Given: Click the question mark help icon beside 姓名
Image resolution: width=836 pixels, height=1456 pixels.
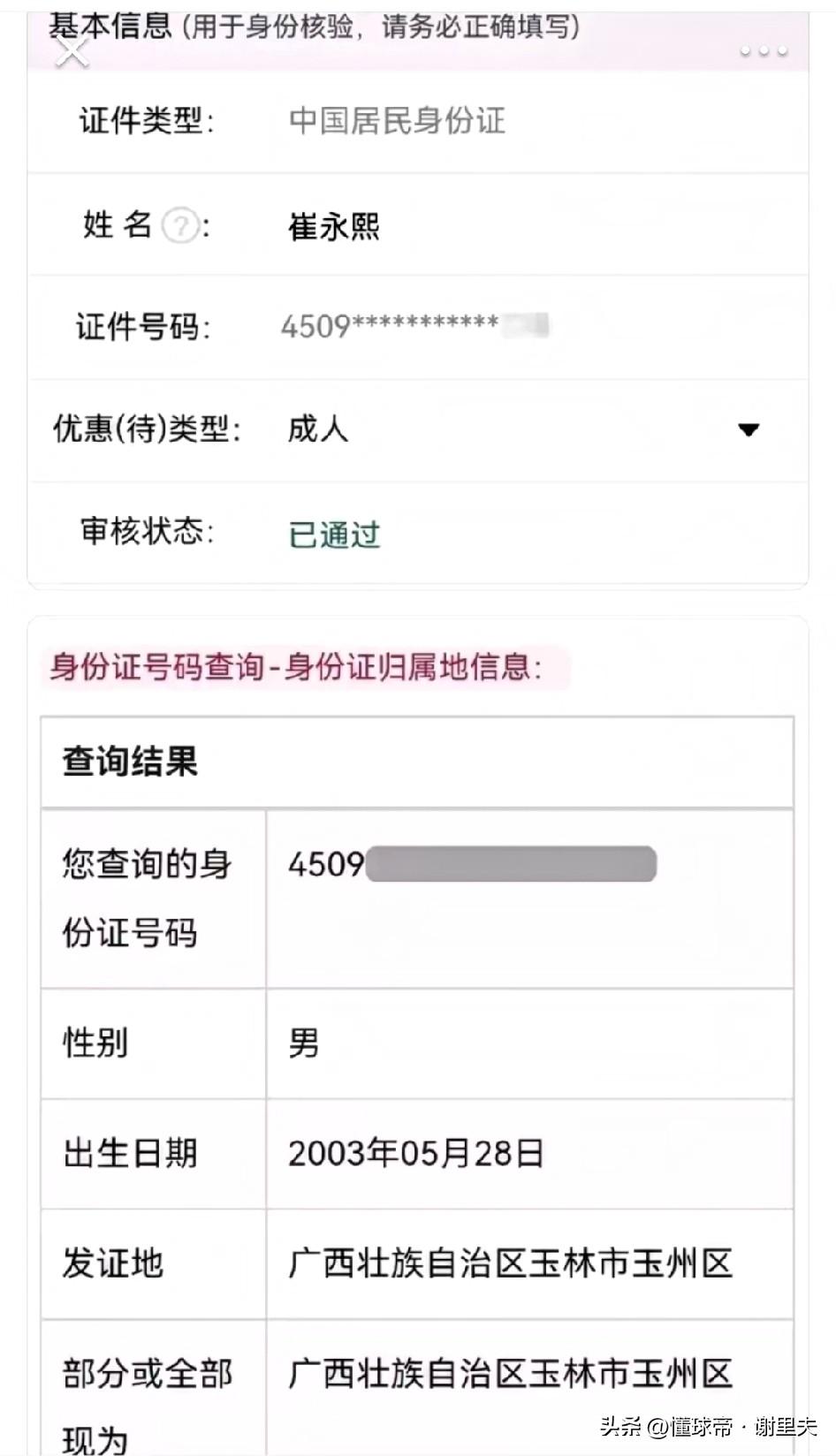Looking at the screenshot, I should point(180,225).
